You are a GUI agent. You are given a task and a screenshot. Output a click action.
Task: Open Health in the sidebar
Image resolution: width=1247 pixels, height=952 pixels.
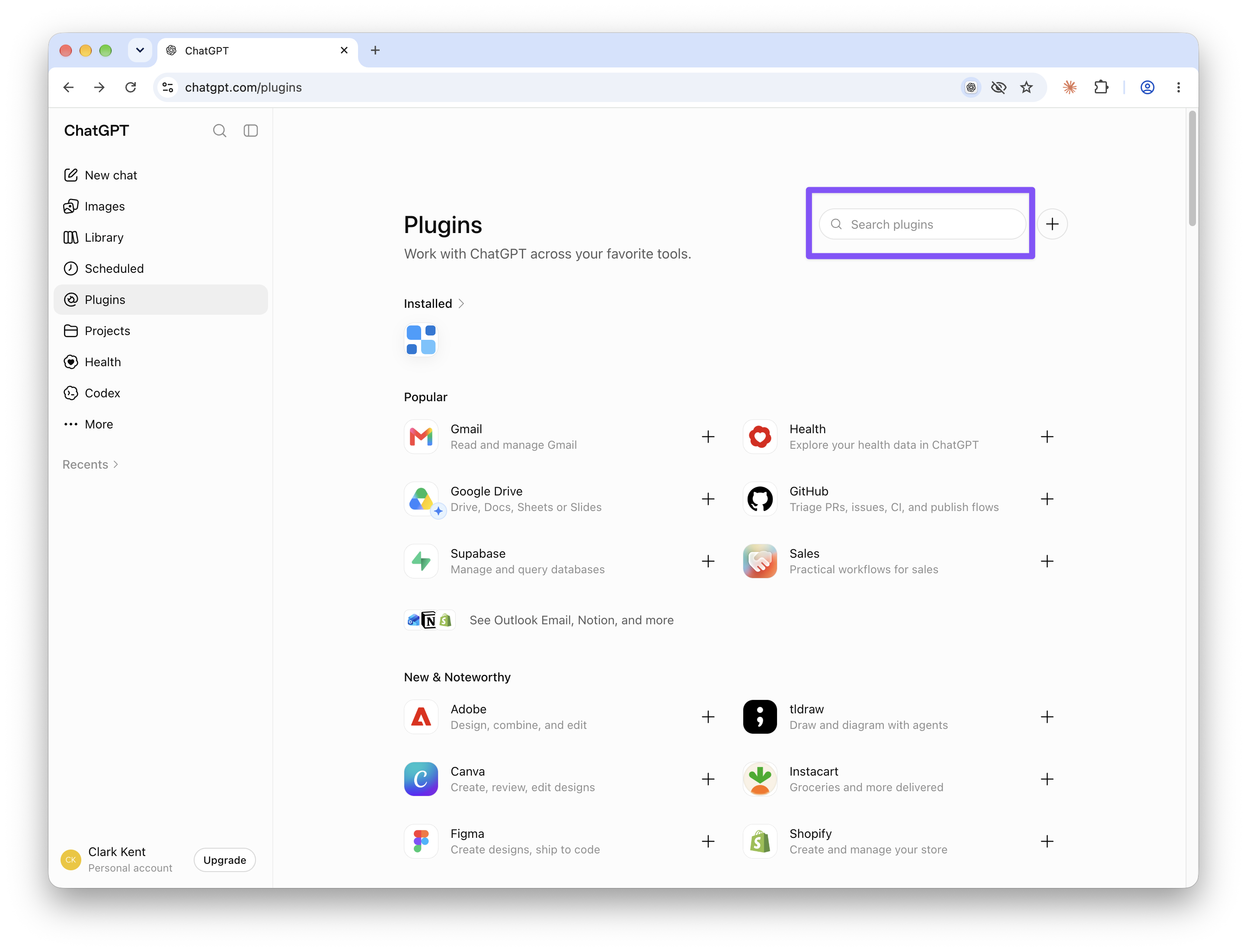click(x=160, y=362)
